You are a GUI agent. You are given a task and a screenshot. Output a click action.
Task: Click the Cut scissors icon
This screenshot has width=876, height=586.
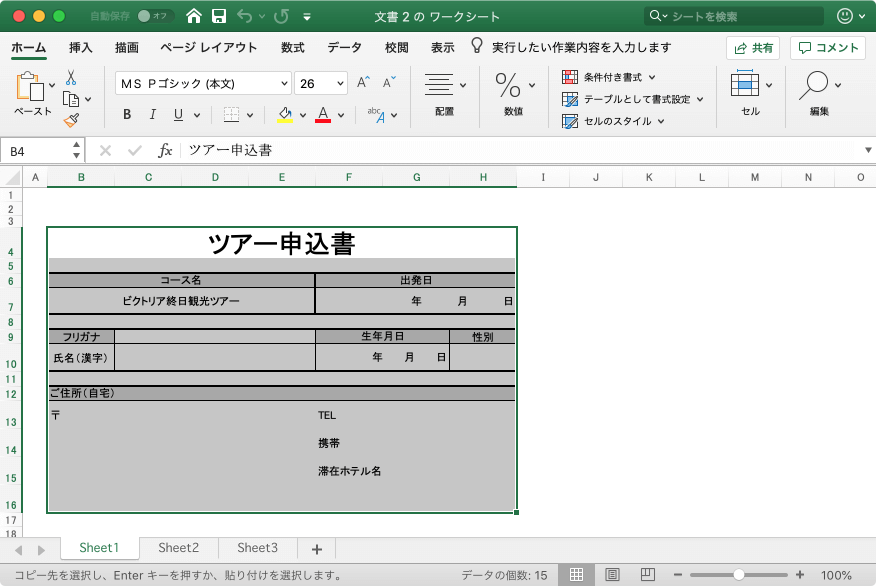pos(71,77)
